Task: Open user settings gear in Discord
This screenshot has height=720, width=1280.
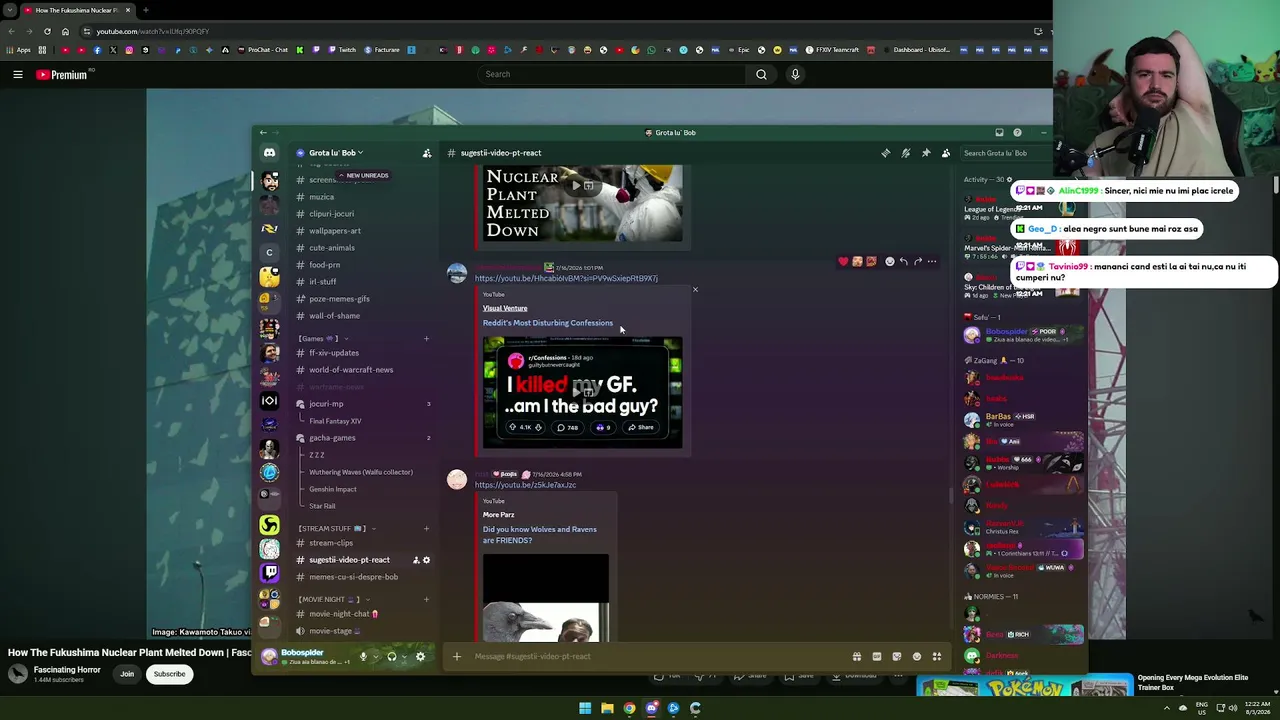Action: tap(420, 657)
